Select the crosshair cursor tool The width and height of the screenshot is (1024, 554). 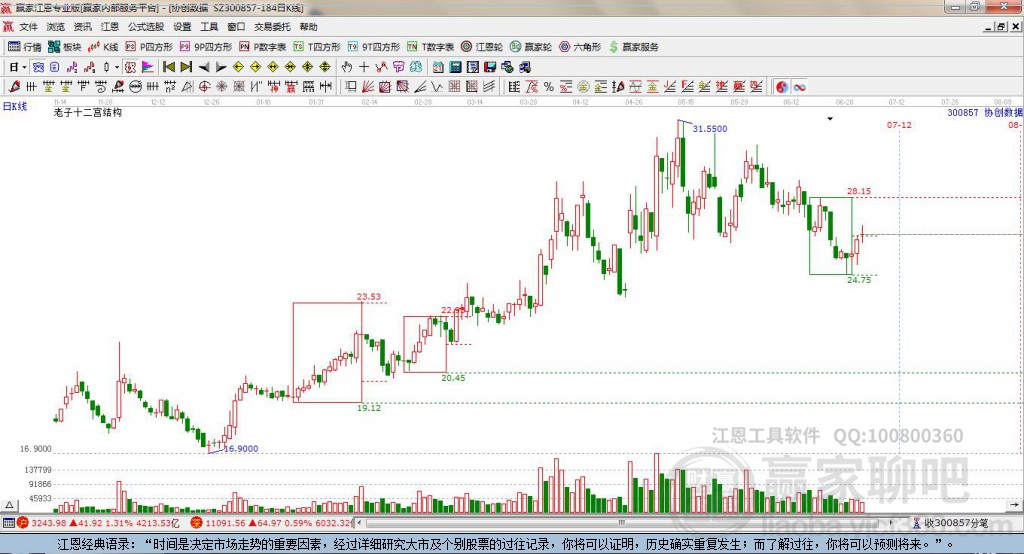[x=364, y=67]
